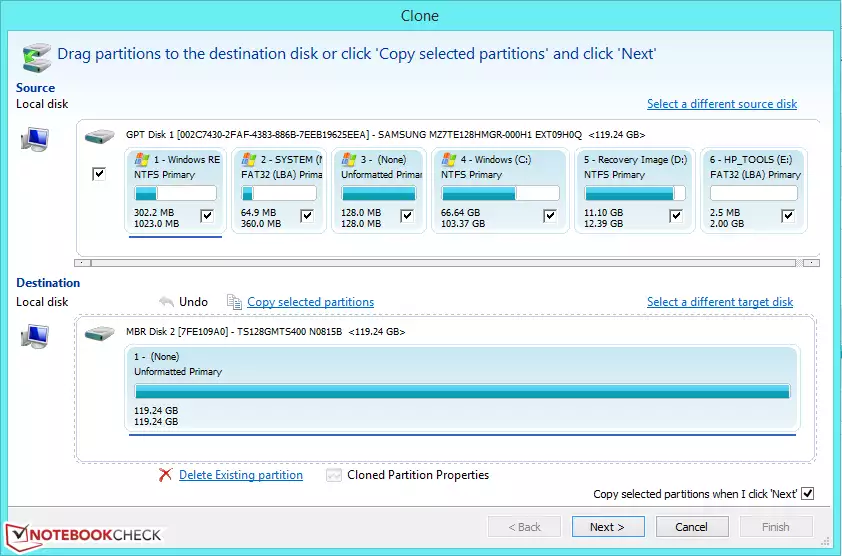
Task: Click the Copy selected partitions page icon
Action: [x=234, y=302]
